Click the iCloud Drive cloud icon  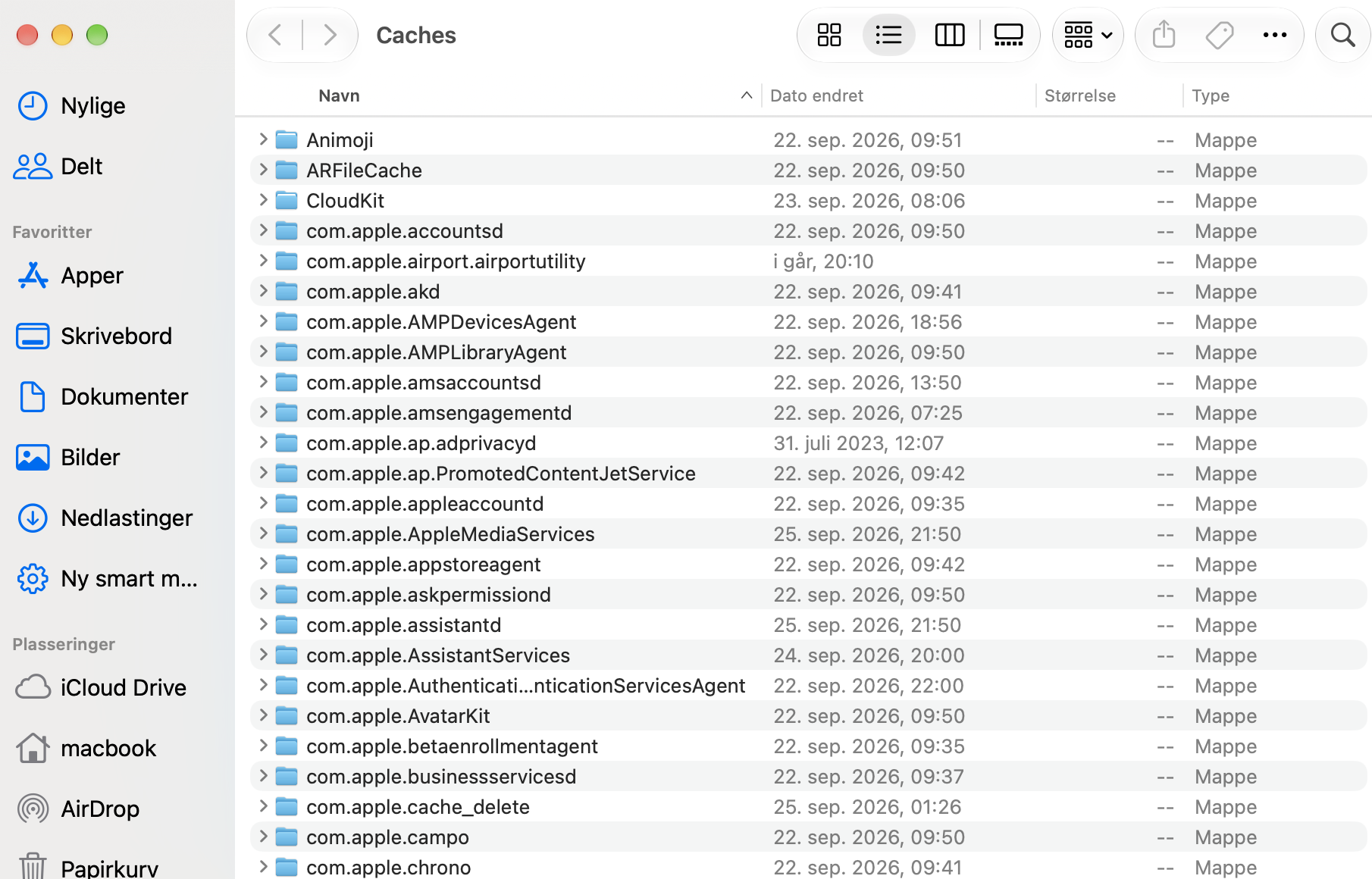(33, 688)
